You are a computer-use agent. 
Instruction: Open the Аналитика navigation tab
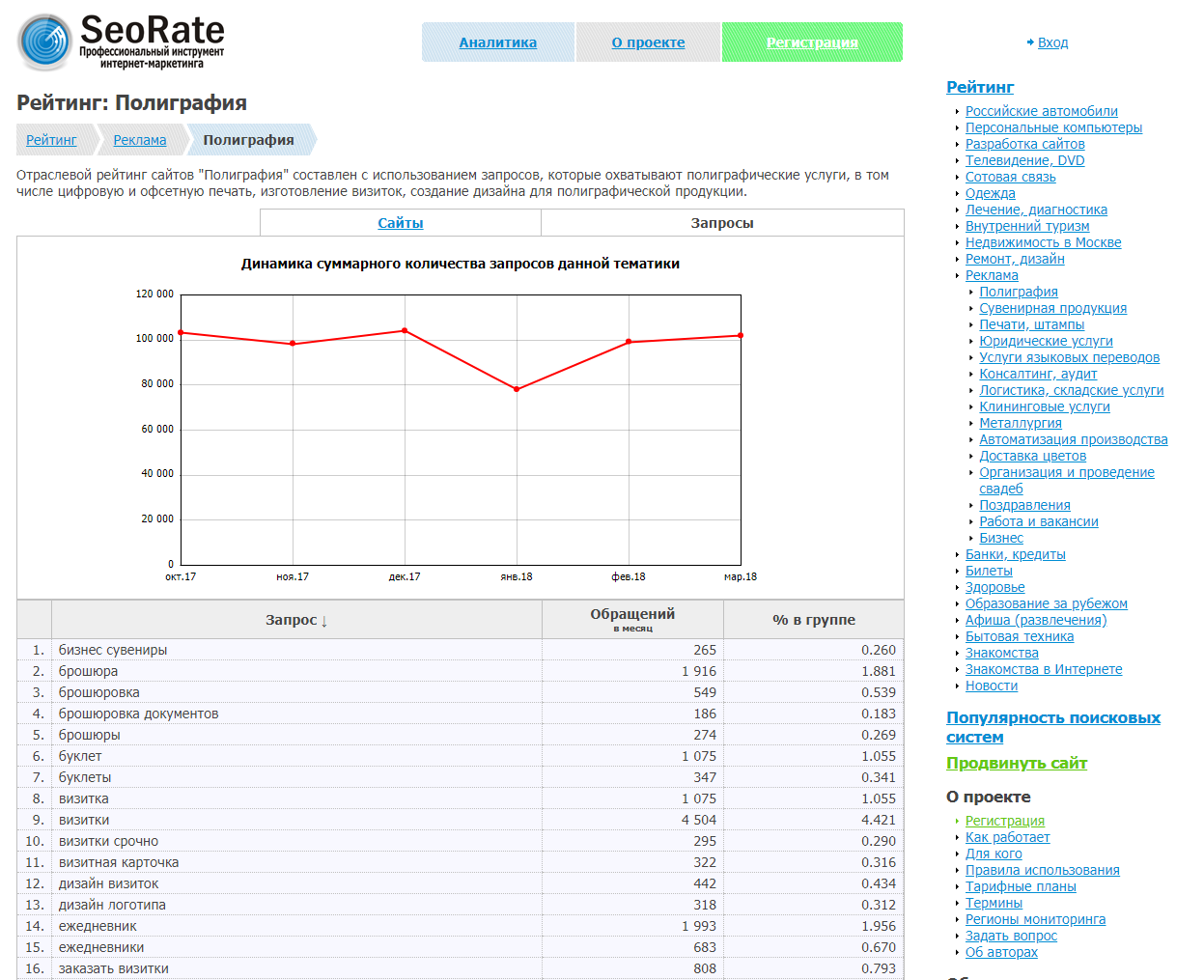point(497,42)
